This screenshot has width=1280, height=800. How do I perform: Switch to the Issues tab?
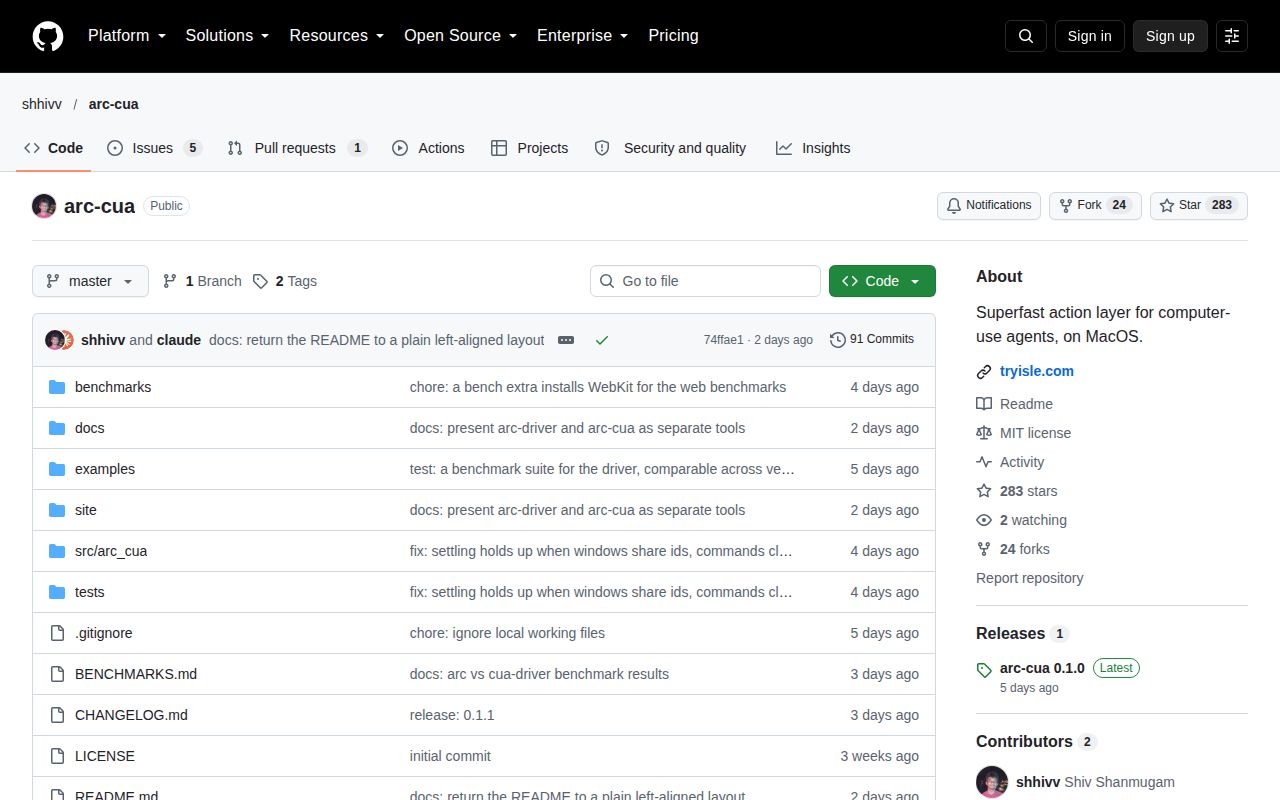tap(154, 148)
